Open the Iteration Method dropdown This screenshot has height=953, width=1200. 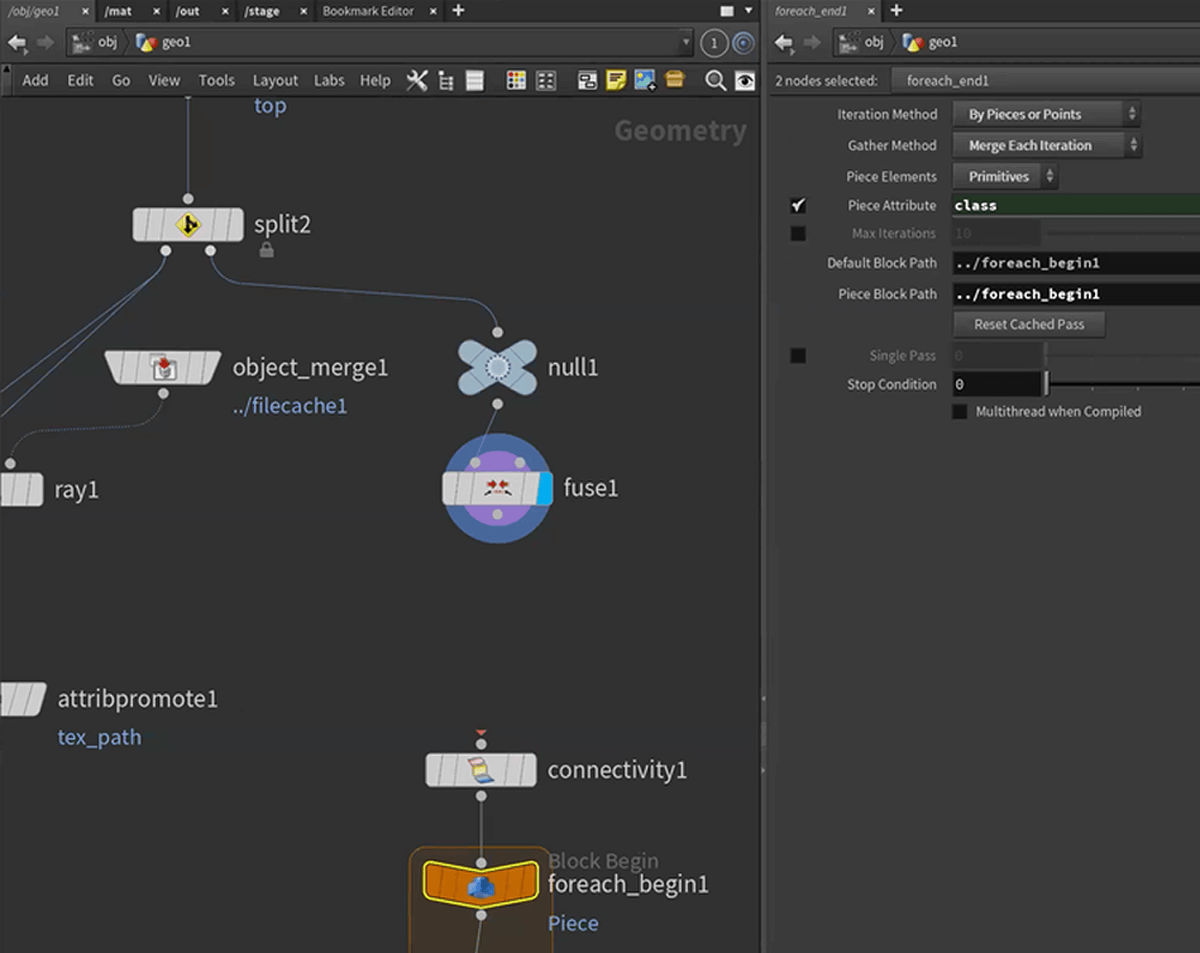[x=1045, y=114]
